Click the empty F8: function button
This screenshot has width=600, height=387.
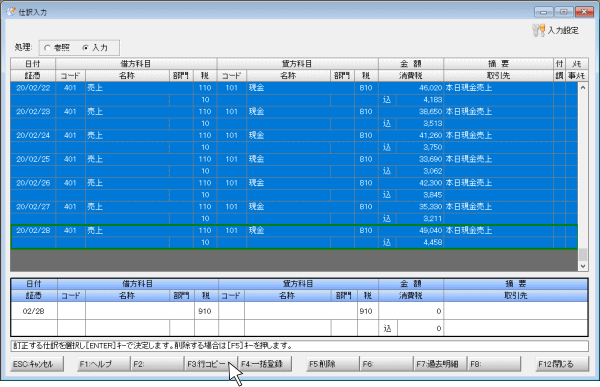click(x=494, y=364)
